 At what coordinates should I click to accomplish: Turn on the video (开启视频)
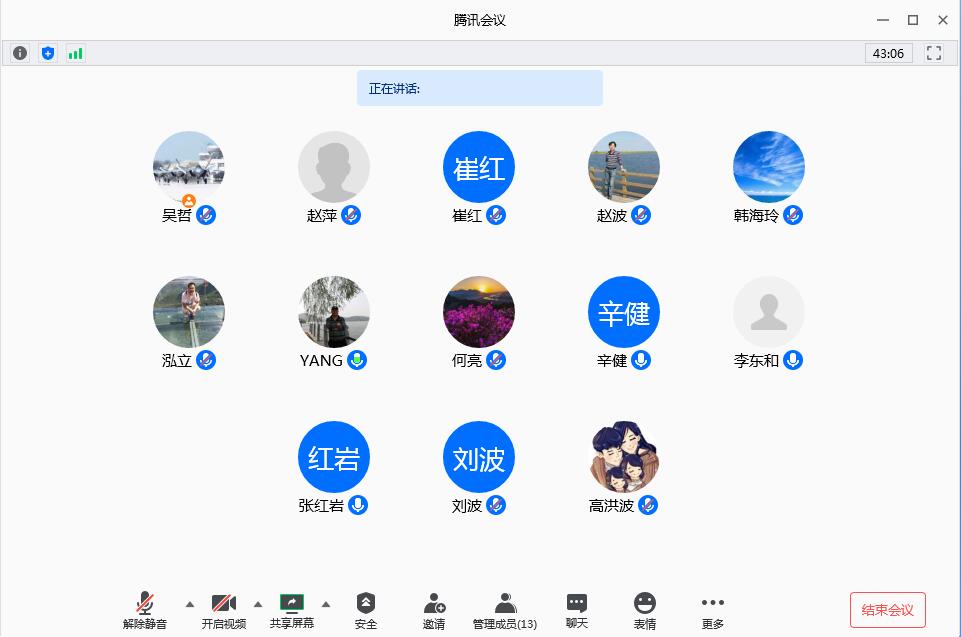tap(223, 610)
